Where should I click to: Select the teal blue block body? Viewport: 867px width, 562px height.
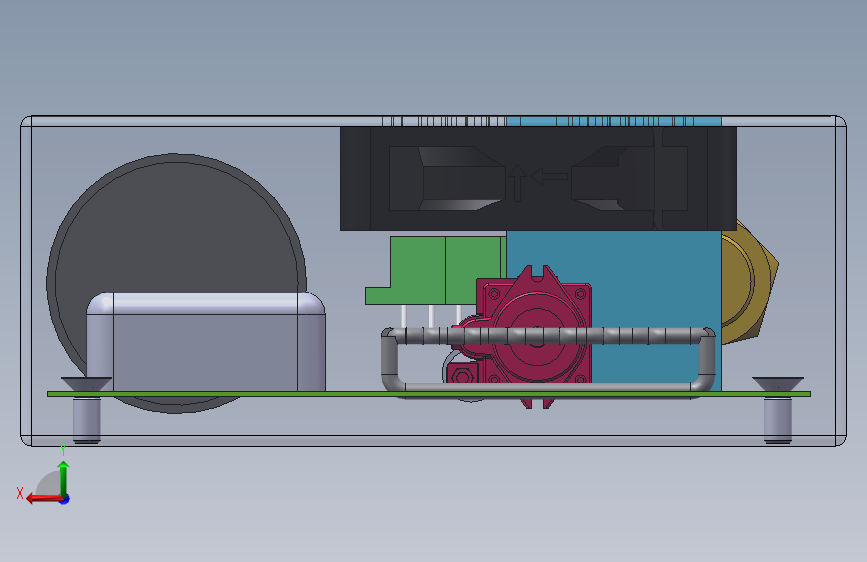(x=655, y=277)
